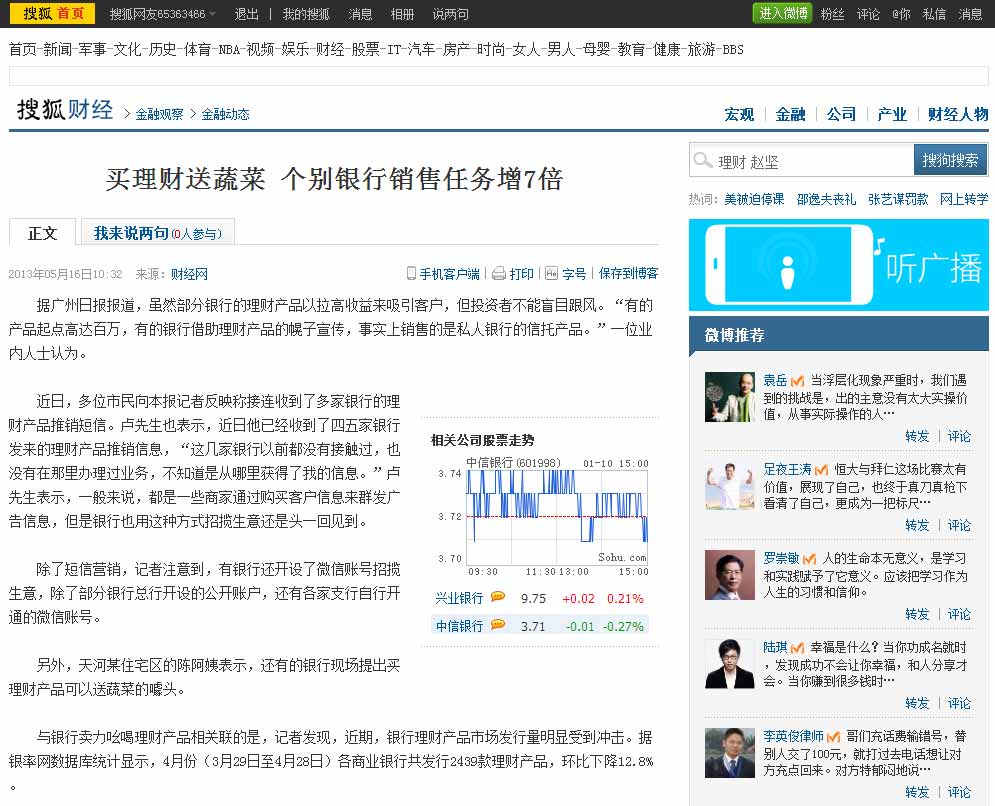Click the 搜狐首页 logo button
This screenshot has width=995, height=806.
coord(52,13)
